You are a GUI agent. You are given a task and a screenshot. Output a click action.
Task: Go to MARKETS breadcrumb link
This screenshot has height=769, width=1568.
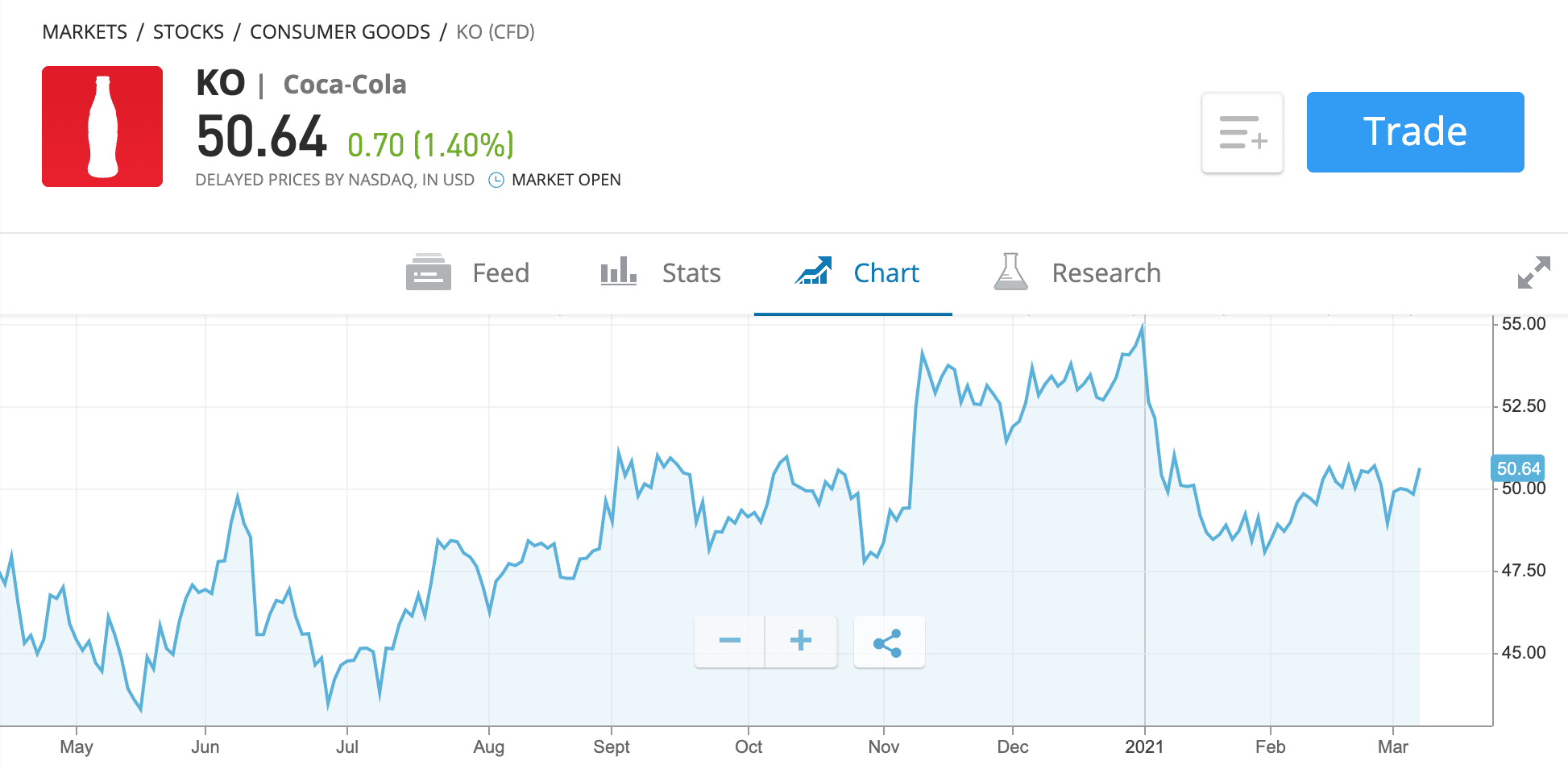[85, 32]
